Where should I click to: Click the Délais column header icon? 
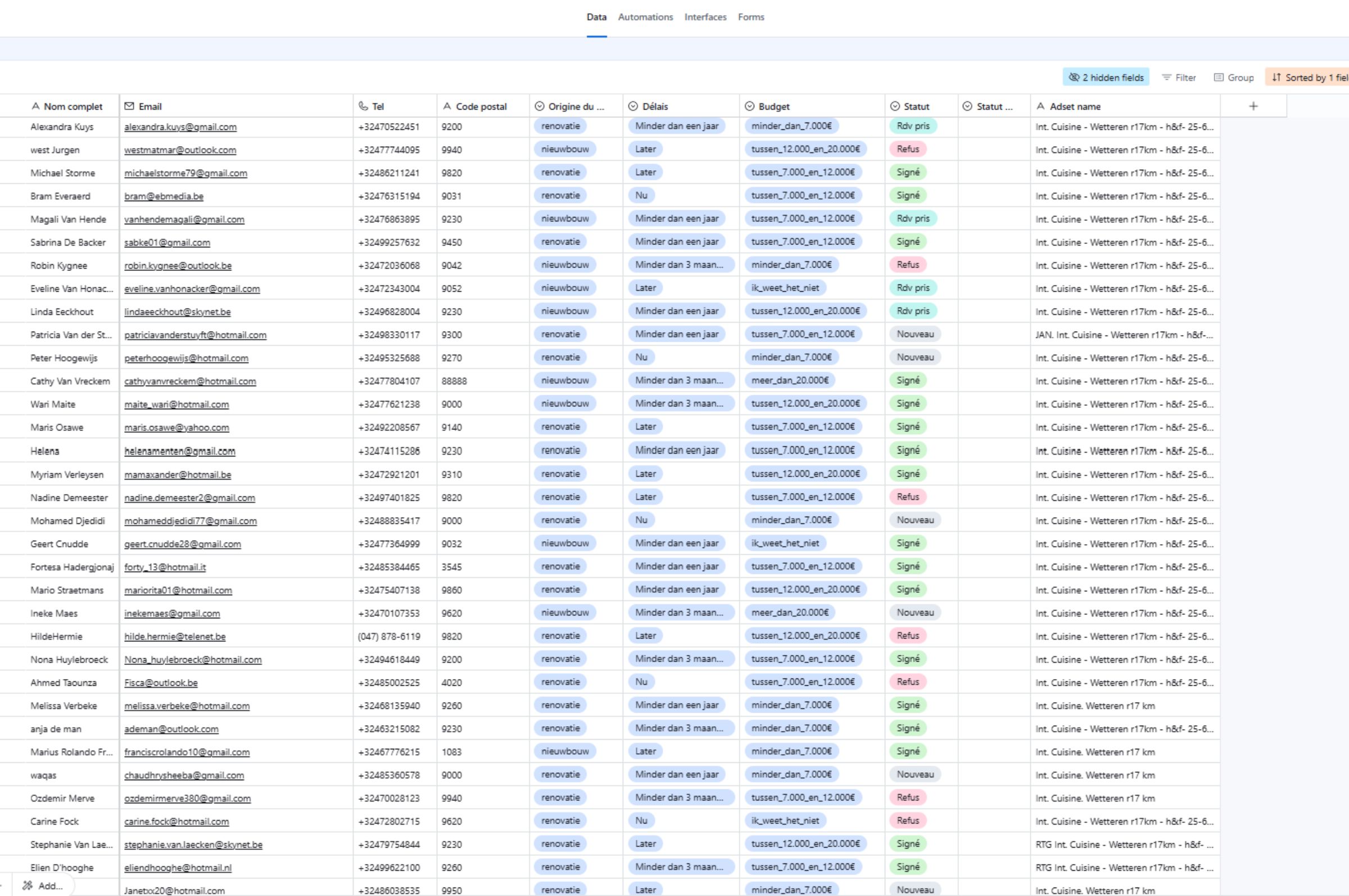pos(632,106)
